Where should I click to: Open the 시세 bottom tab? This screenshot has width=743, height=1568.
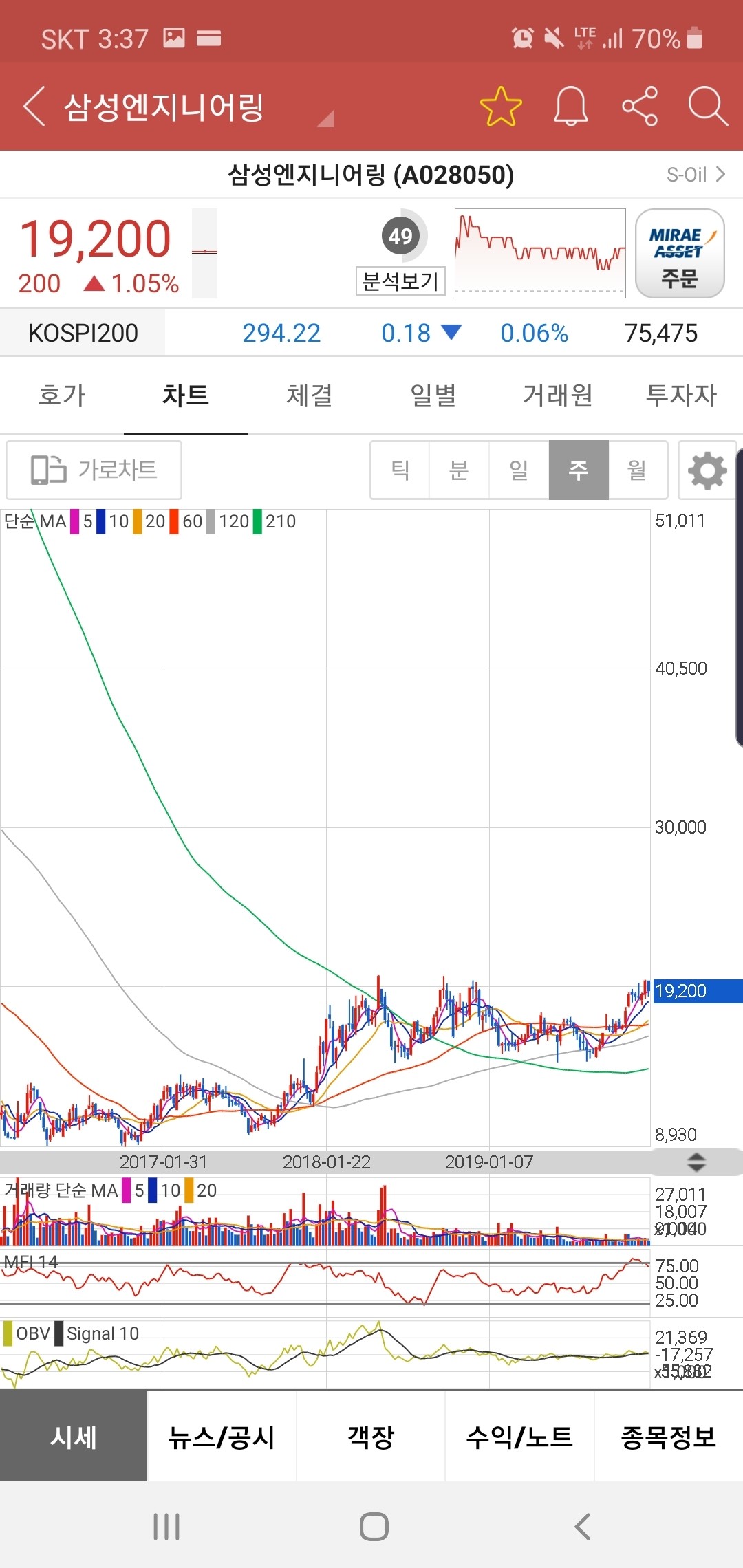tap(74, 1437)
